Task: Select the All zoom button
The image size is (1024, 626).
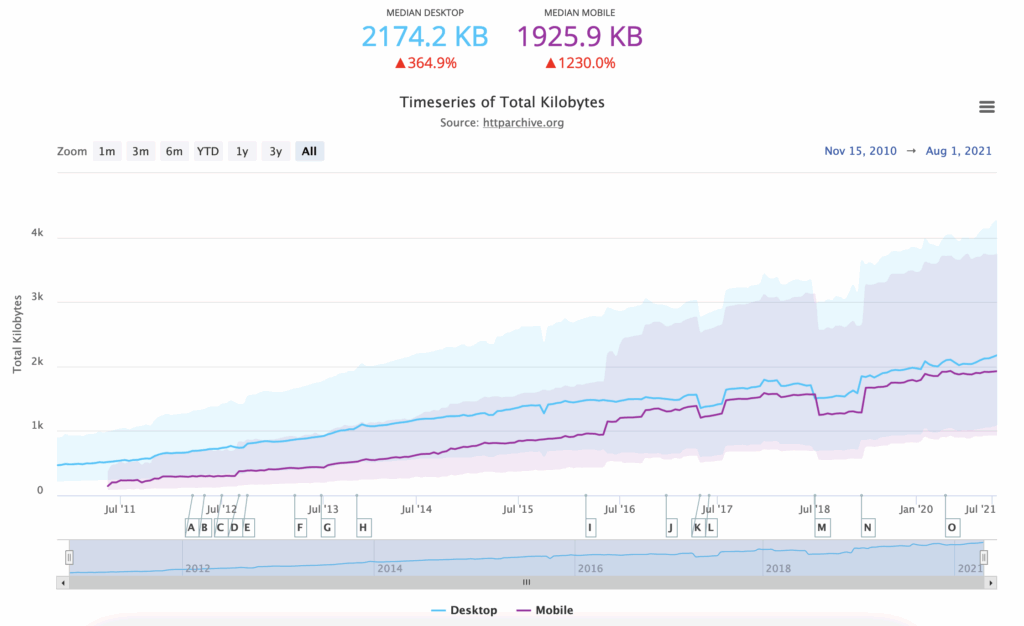Action: coord(309,151)
